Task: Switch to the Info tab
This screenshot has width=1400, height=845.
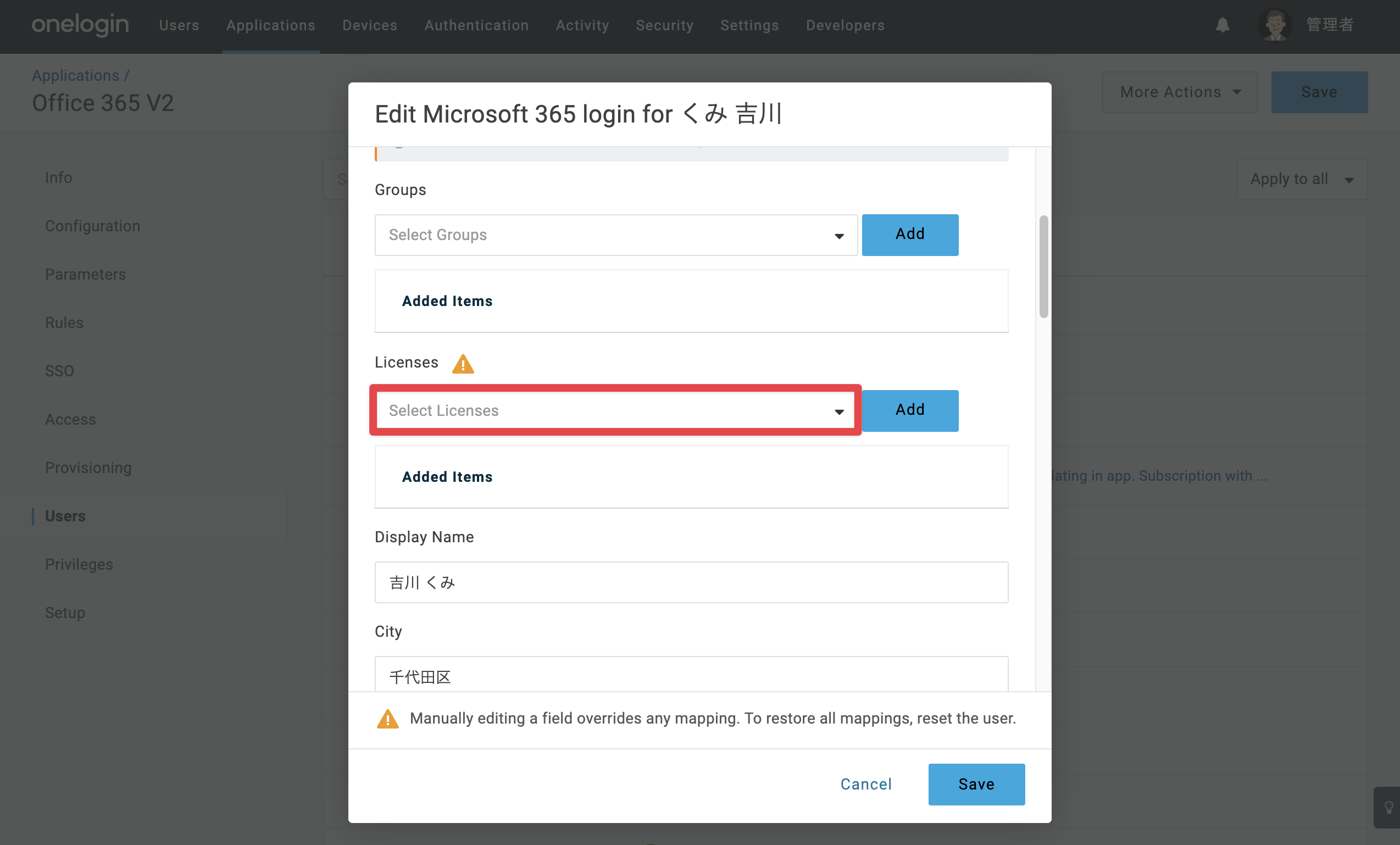Action: click(59, 178)
